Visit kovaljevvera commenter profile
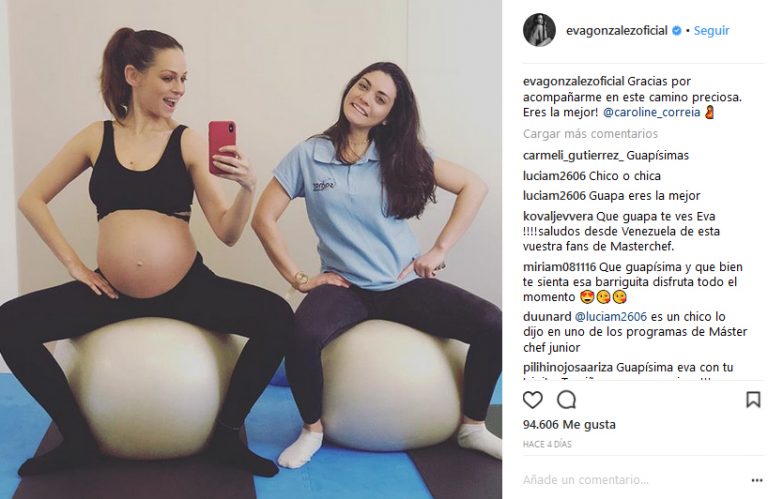Image resolution: width=768 pixels, height=499 pixels. pos(558,216)
